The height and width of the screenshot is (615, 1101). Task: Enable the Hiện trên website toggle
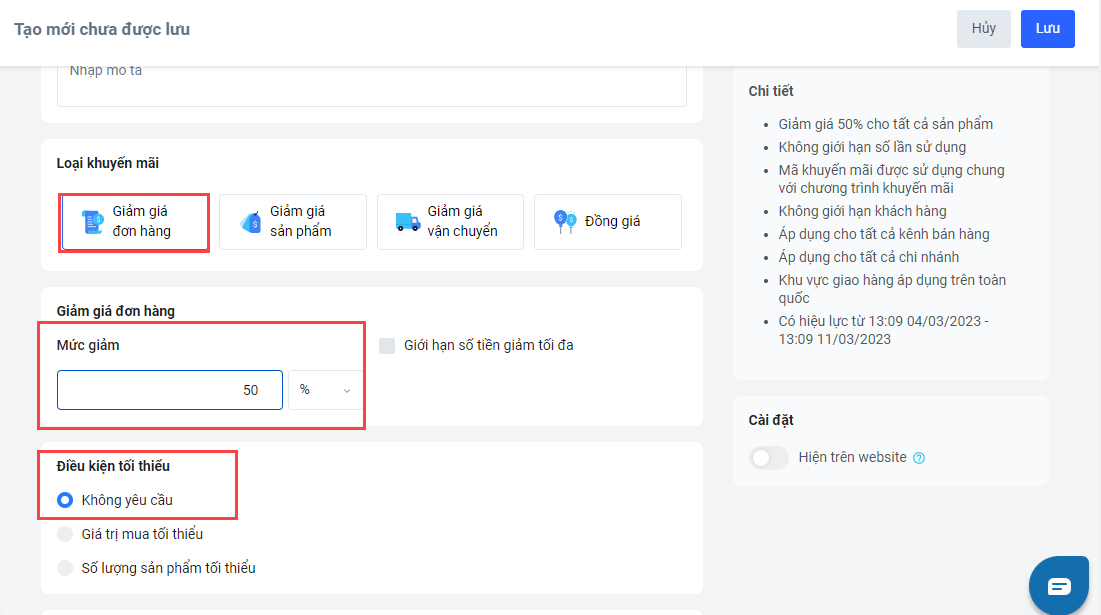pyautogui.click(x=768, y=458)
